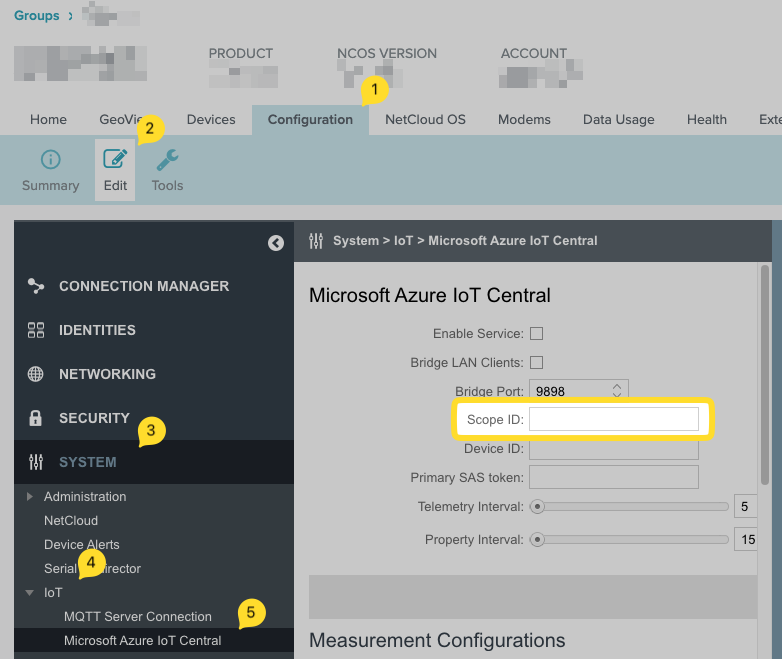Open the Health tab
The width and height of the screenshot is (782, 659).
[x=707, y=120]
